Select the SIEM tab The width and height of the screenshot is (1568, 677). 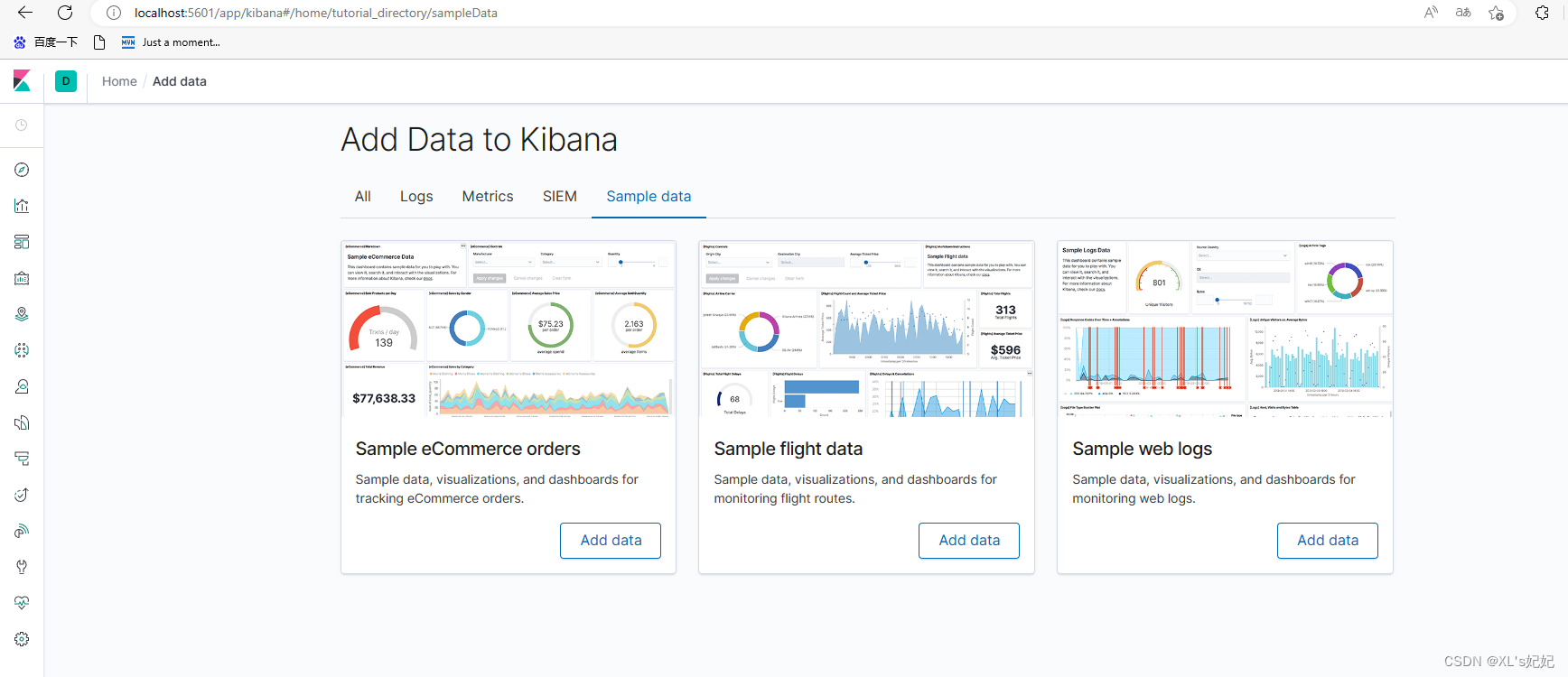coord(560,196)
